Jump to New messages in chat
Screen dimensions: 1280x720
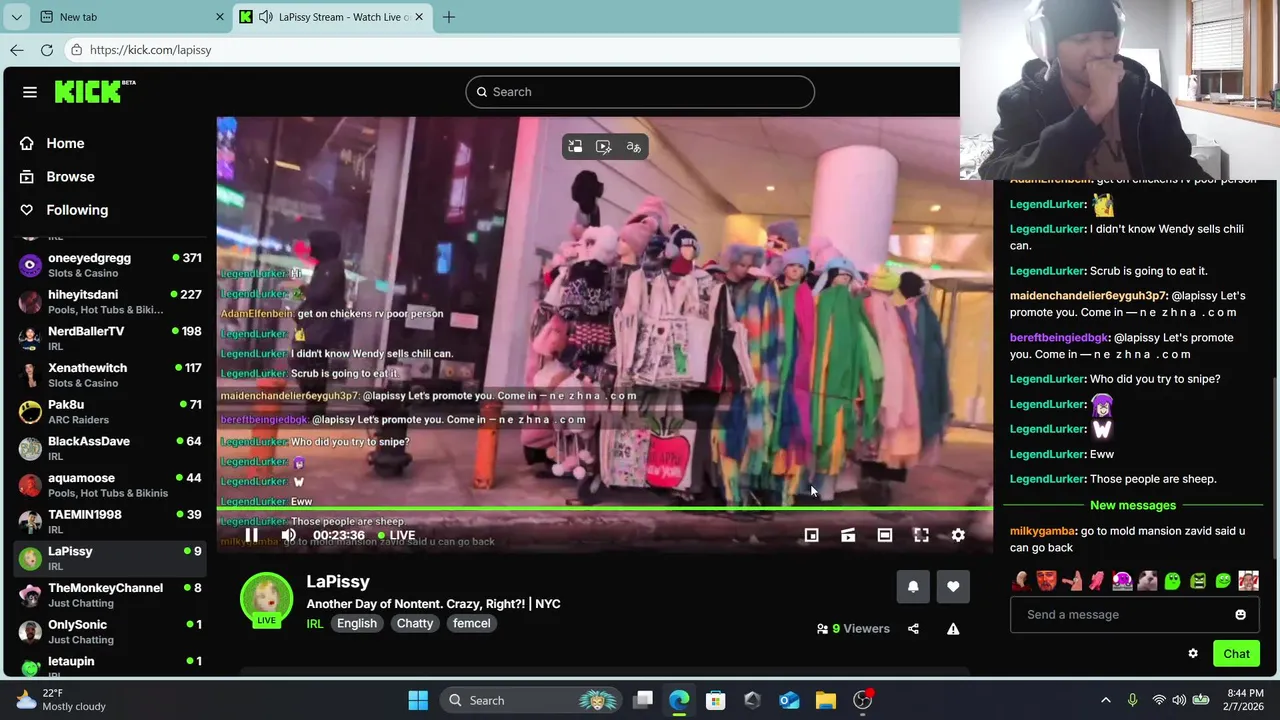coord(1133,506)
